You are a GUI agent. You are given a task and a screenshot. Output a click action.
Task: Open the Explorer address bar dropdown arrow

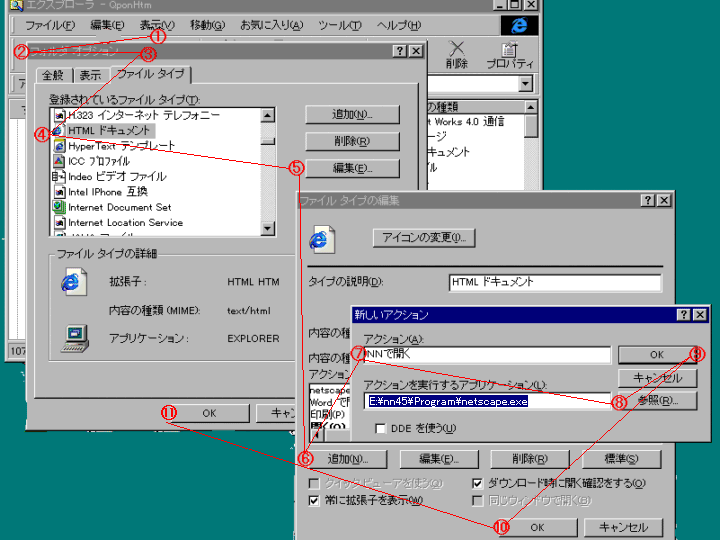pos(526,84)
